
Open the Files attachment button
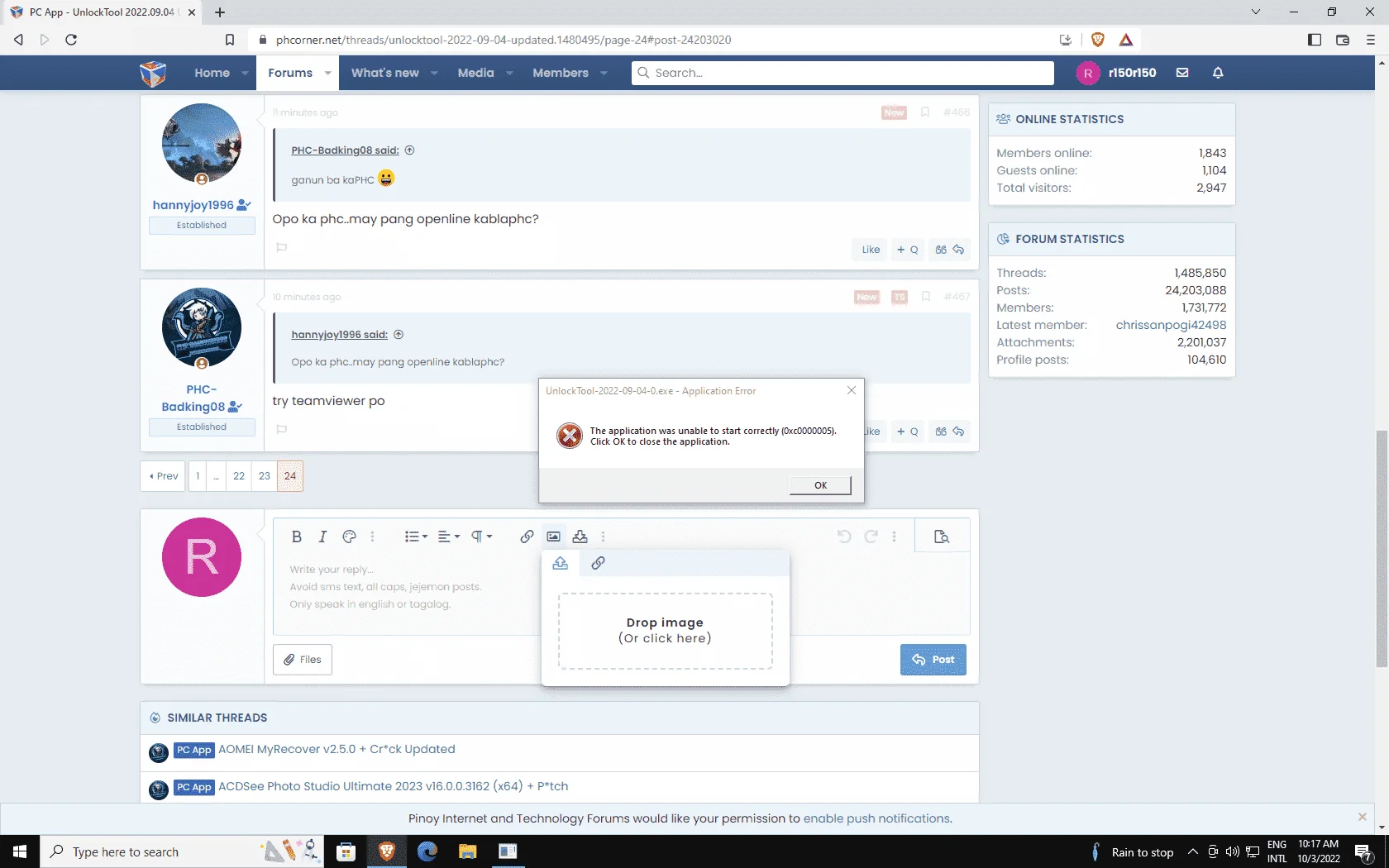(x=303, y=660)
